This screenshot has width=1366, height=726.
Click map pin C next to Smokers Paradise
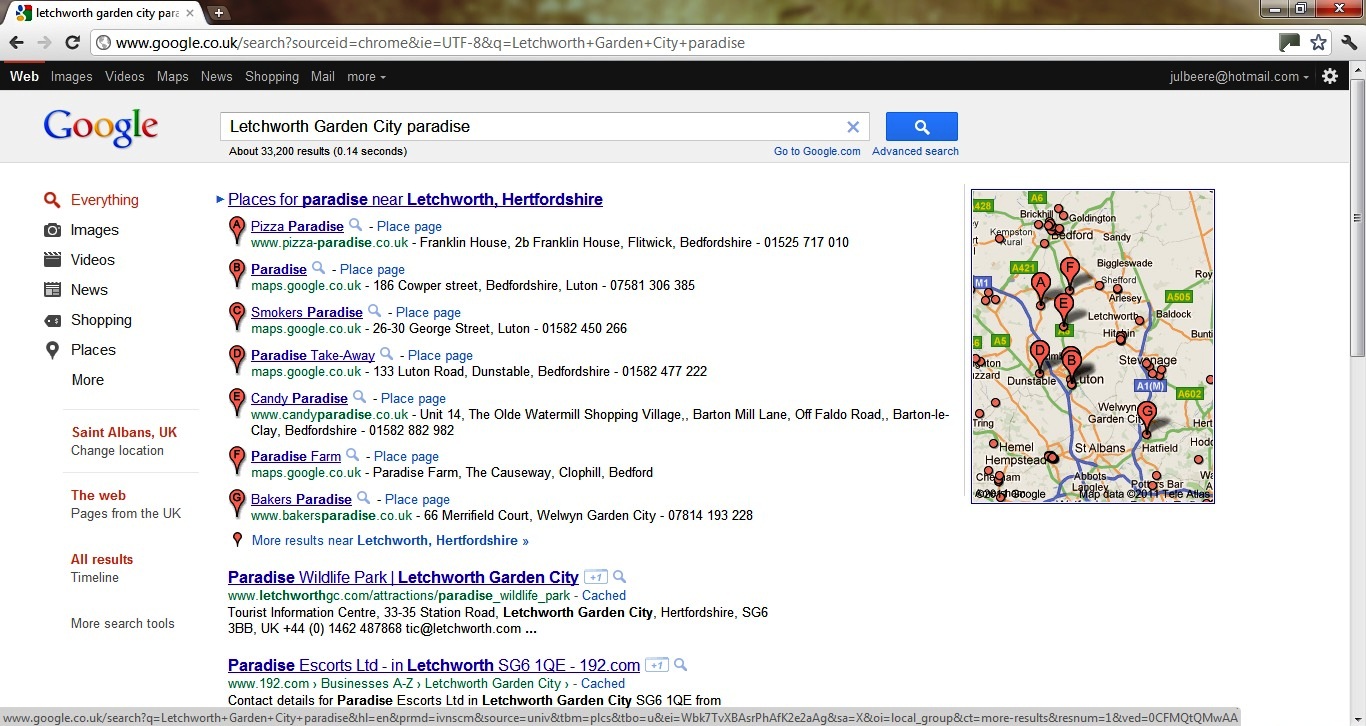237,316
